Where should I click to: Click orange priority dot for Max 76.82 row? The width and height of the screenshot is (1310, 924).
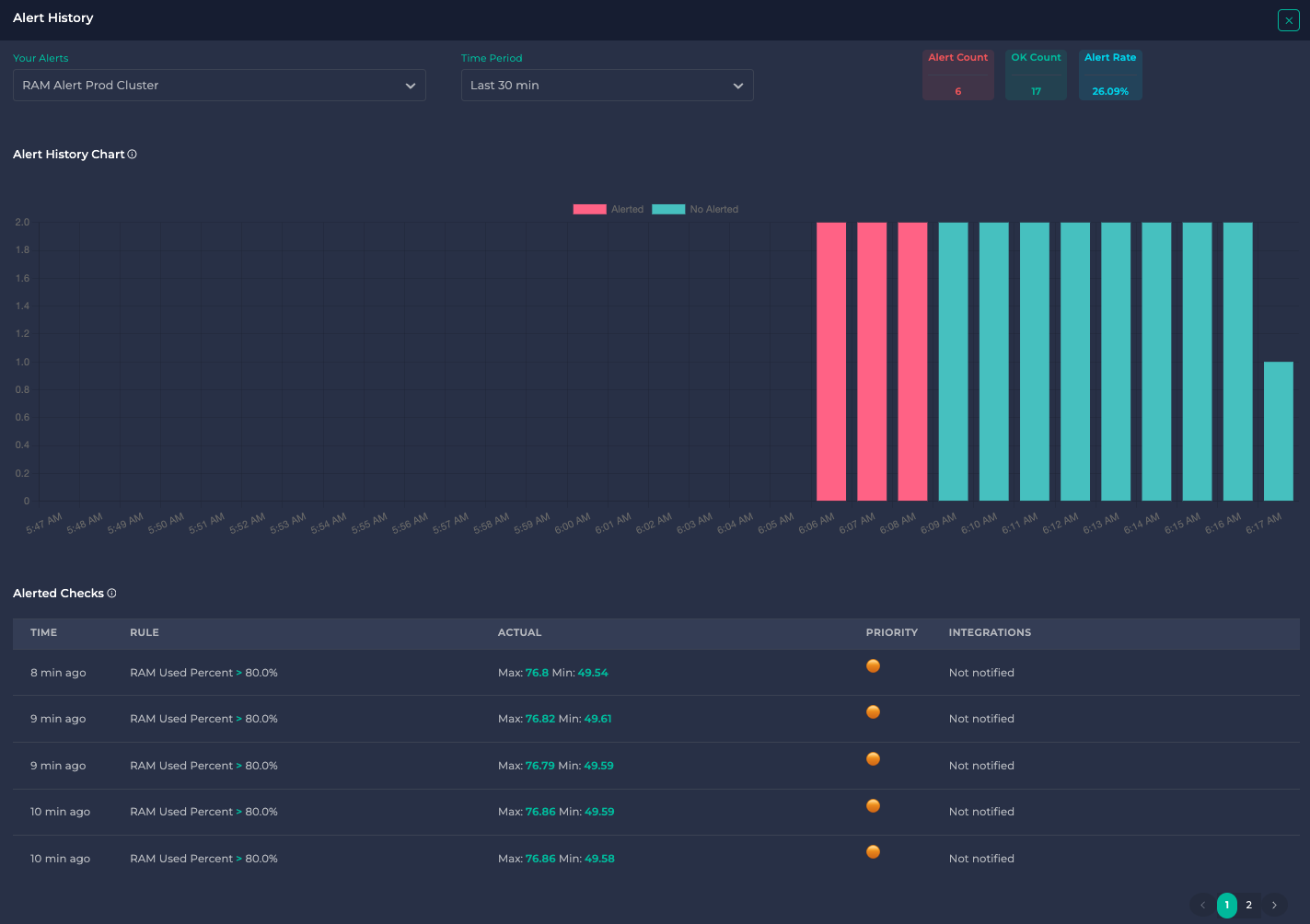point(873,712)
